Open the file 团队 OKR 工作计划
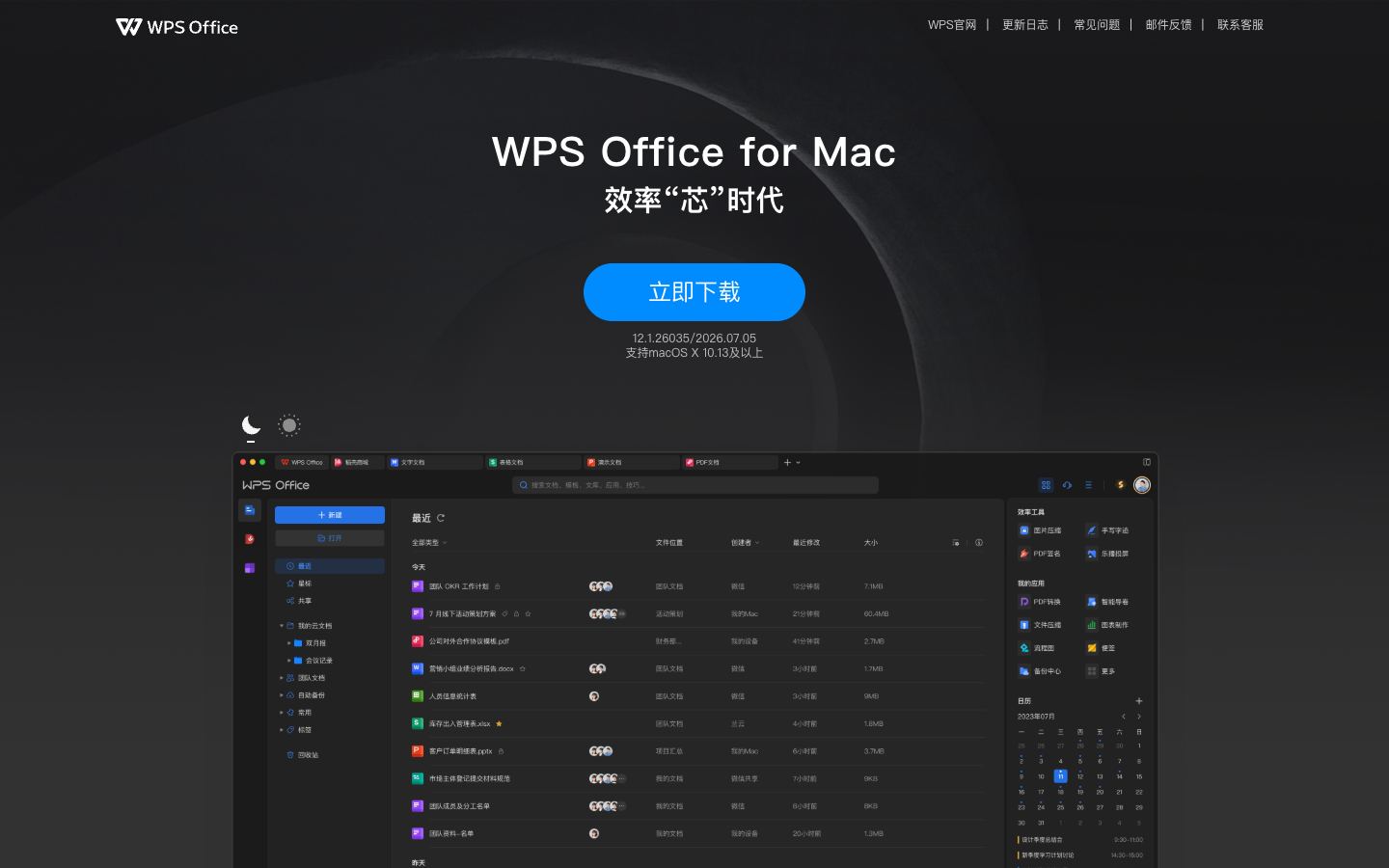This screenshot has height=868, width=1389. 459,586
